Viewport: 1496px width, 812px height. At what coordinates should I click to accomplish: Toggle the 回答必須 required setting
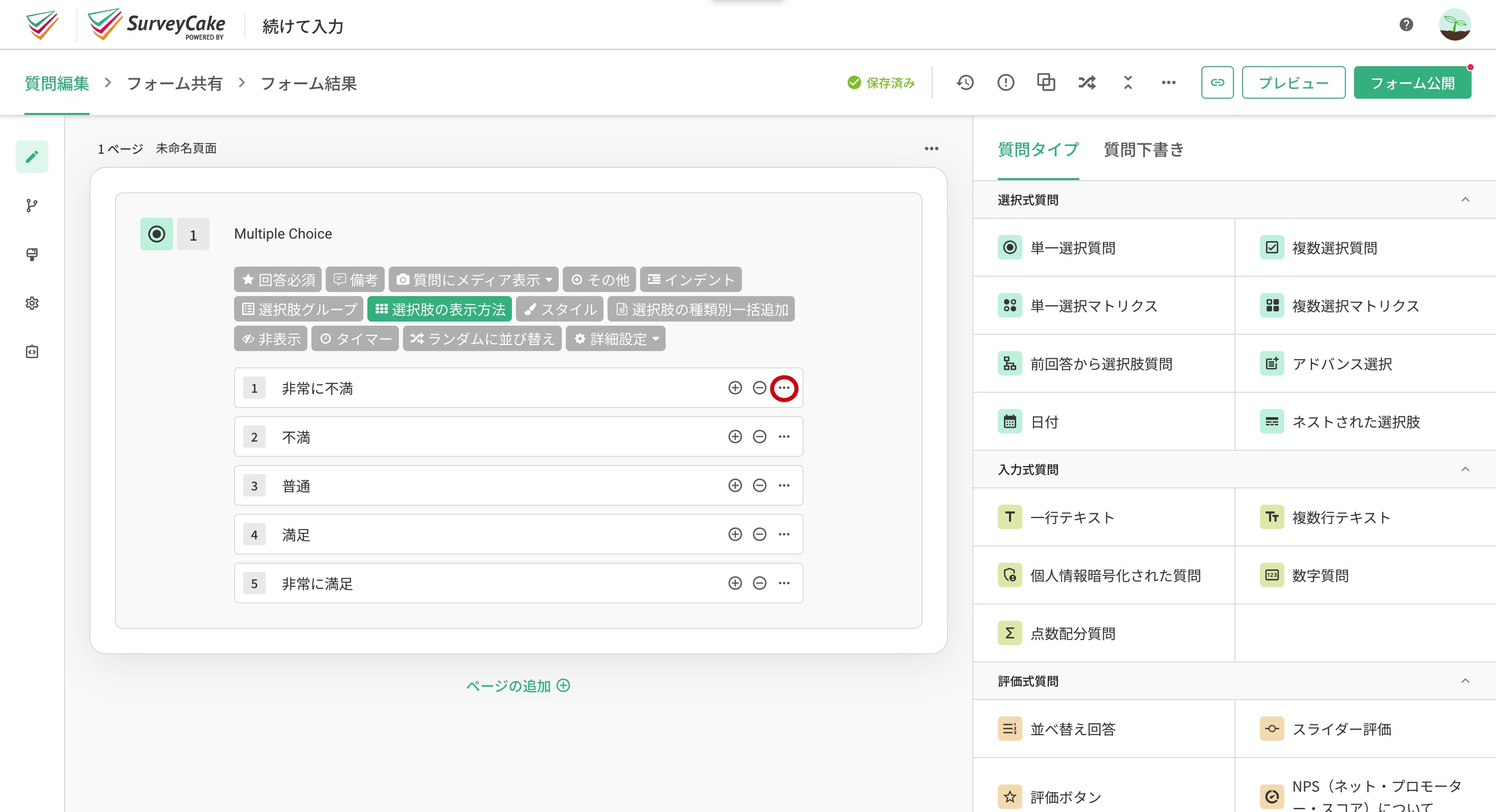[278, 279]
